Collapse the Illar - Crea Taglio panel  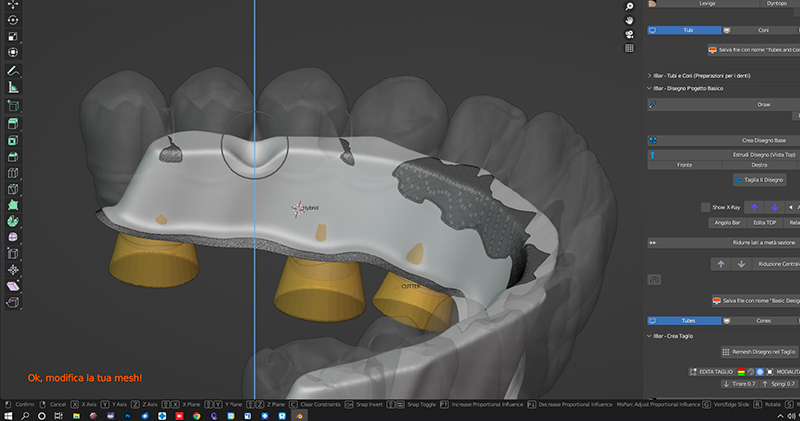650,335
